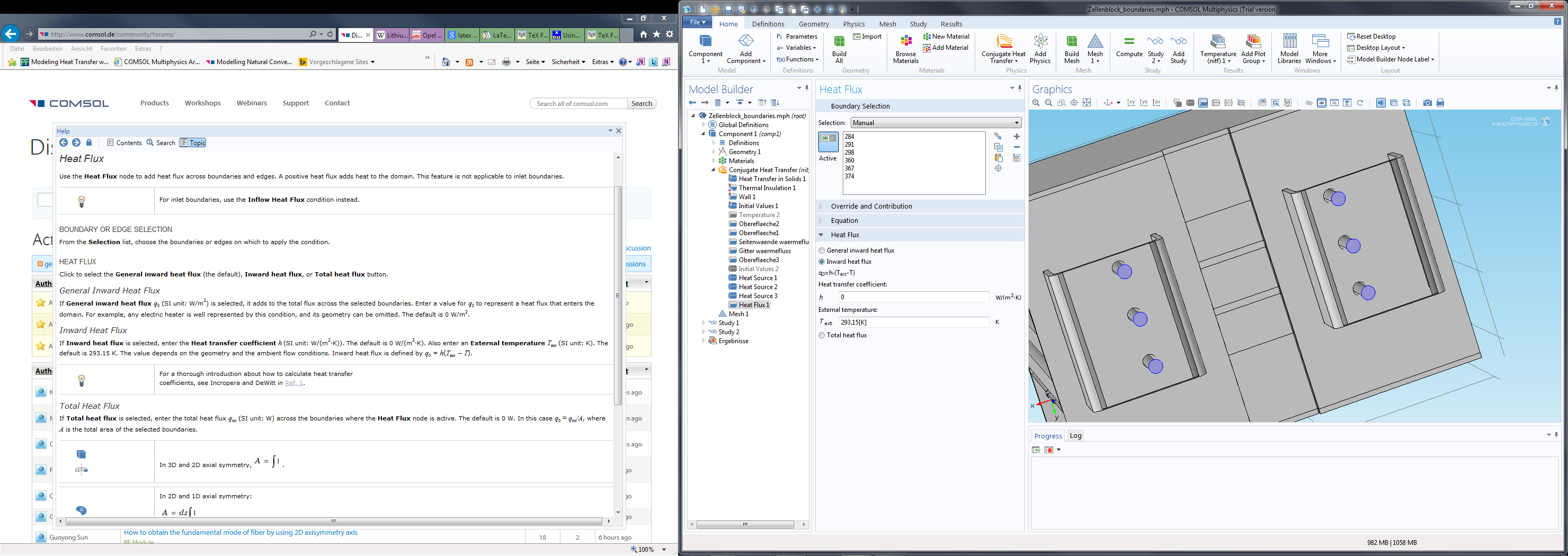Image resolution: width=1568 pixels, height=556 pixels.
Task: Reset hiding with the circular arrow icon
Action: click(1360, 103)
